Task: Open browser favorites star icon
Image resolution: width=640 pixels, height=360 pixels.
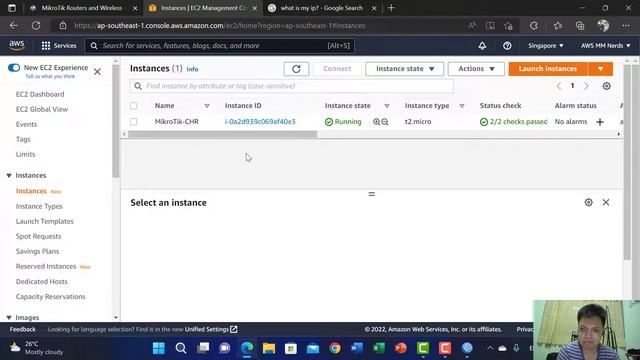Action: point(558,26)
